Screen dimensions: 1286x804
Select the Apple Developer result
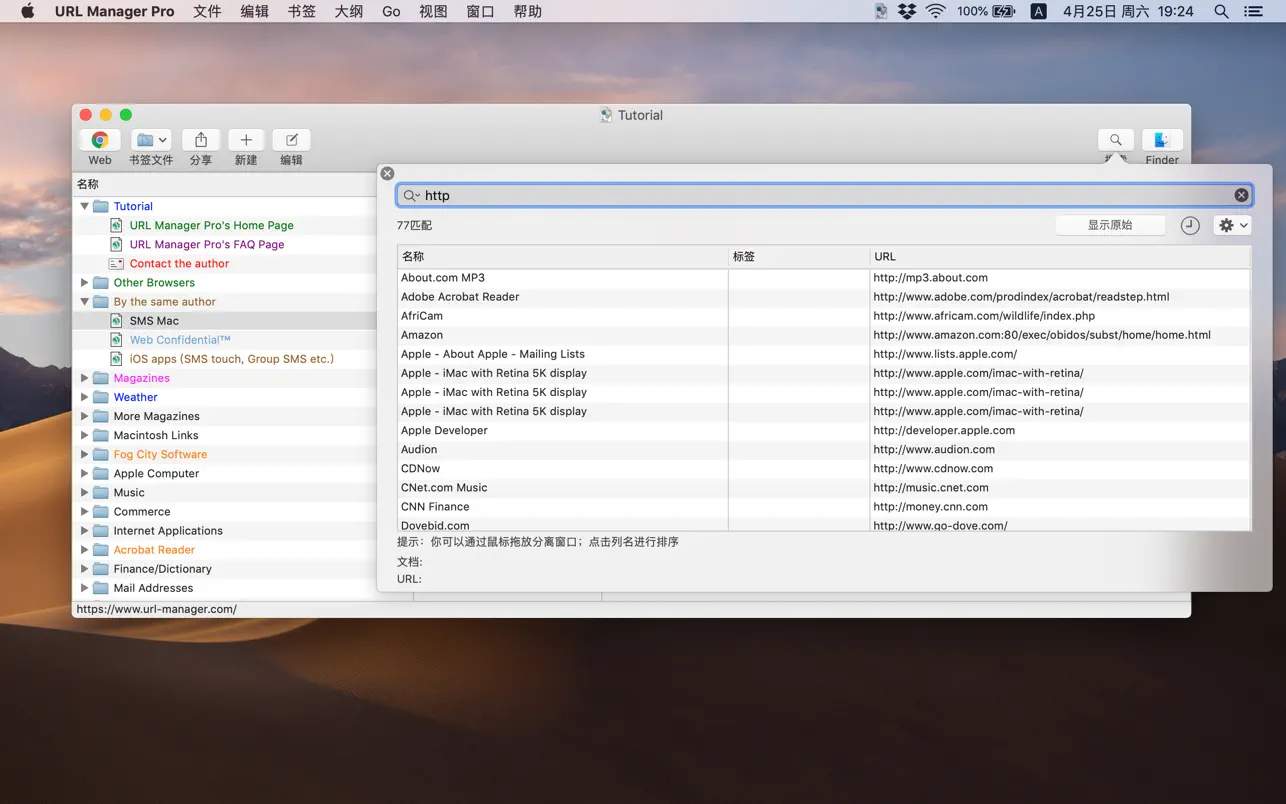(824, 430)
